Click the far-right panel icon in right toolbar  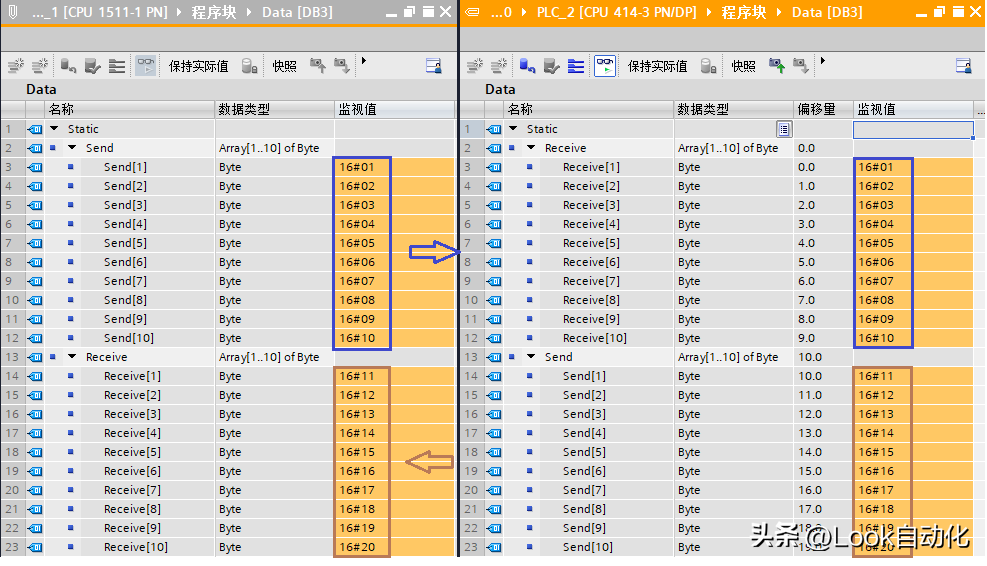click(964, 66)
